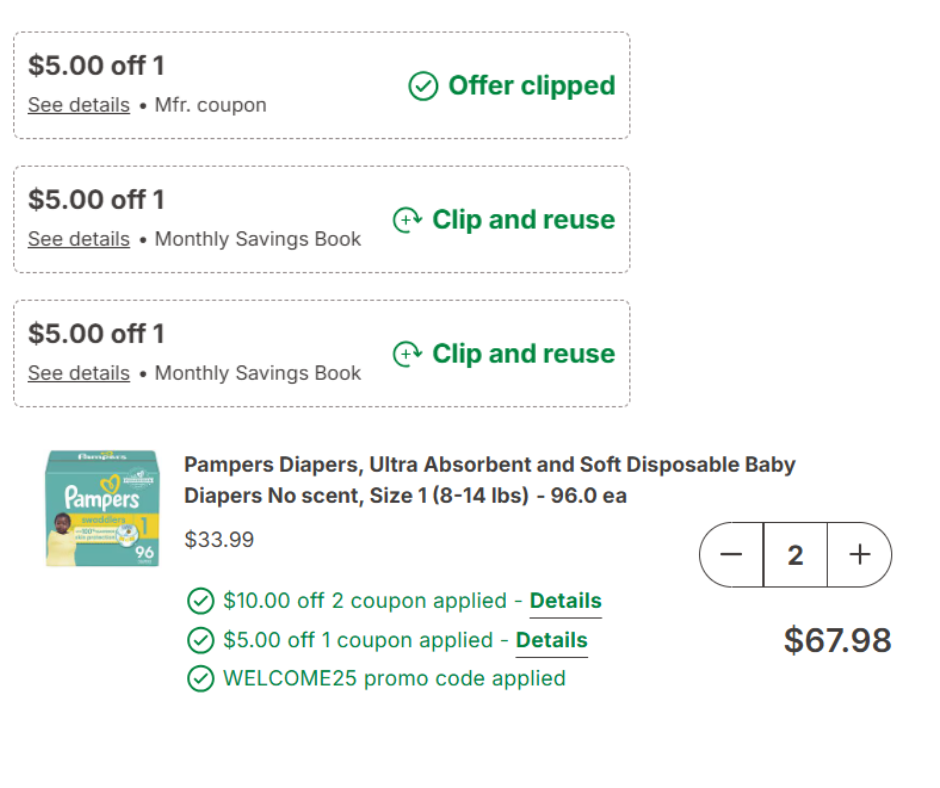The height and width of the screenshot is (788, 940).
Task: Click the Clip and reuse icon on the last coupon
Action: point(407,354)
